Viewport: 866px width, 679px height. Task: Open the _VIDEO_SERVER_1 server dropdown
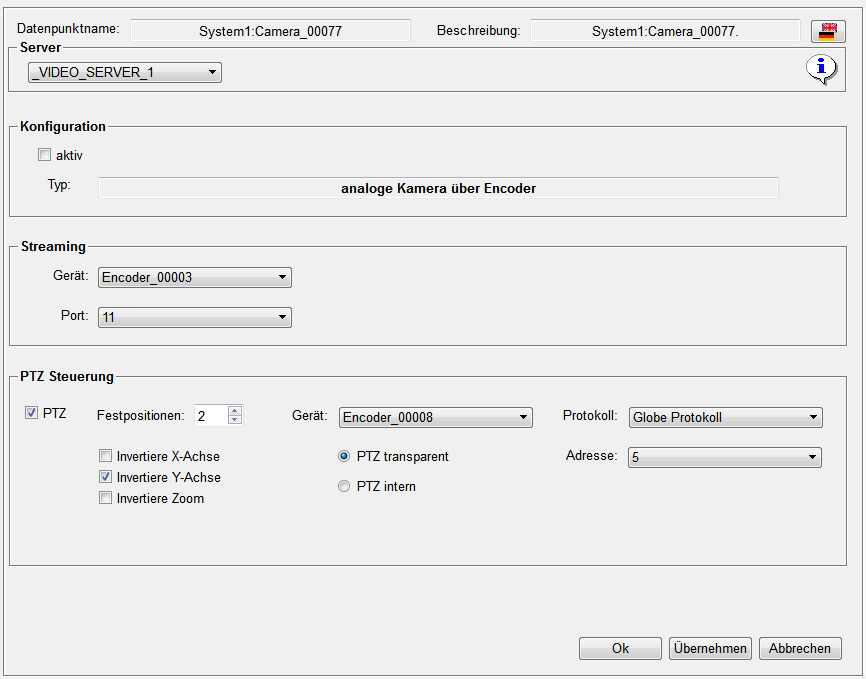click(124, 73)
